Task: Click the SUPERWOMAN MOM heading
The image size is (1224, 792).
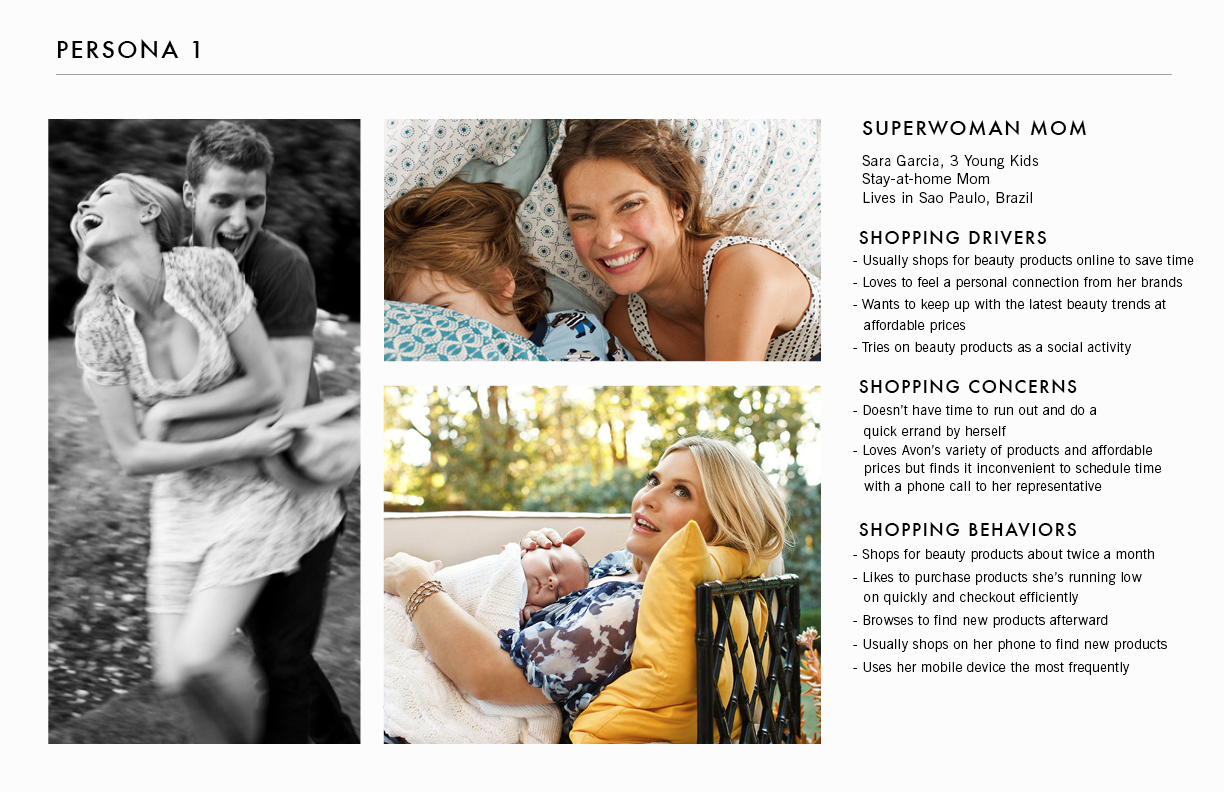Action: click(x=975, y=128)
